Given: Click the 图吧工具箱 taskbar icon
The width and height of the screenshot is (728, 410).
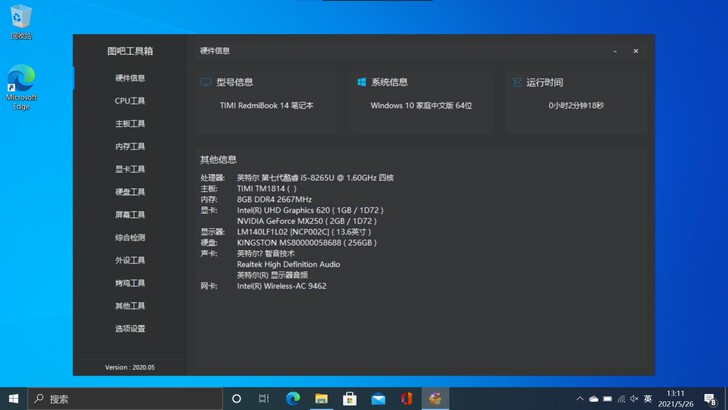Looking at the screenshot, I should click(435, 398).
